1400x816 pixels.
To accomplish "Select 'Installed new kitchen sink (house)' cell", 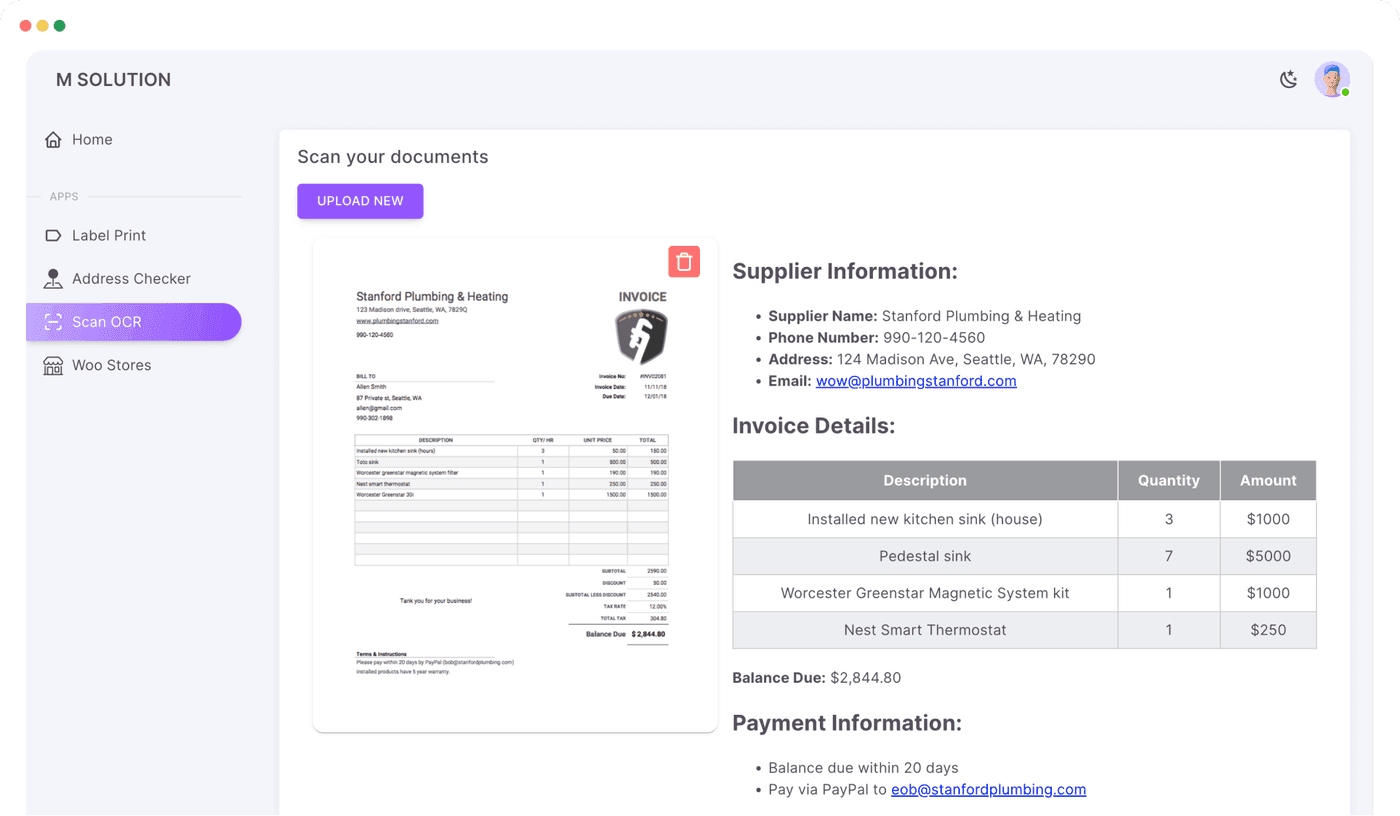I will click(x=925, y=520).
